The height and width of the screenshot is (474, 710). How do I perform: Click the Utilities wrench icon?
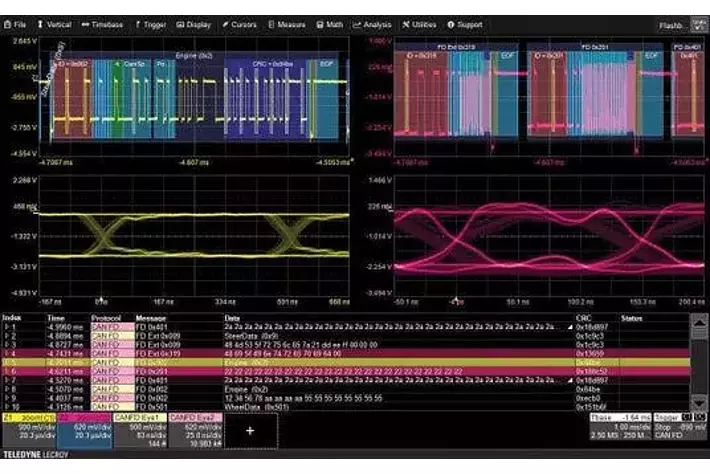click(404, 23)
